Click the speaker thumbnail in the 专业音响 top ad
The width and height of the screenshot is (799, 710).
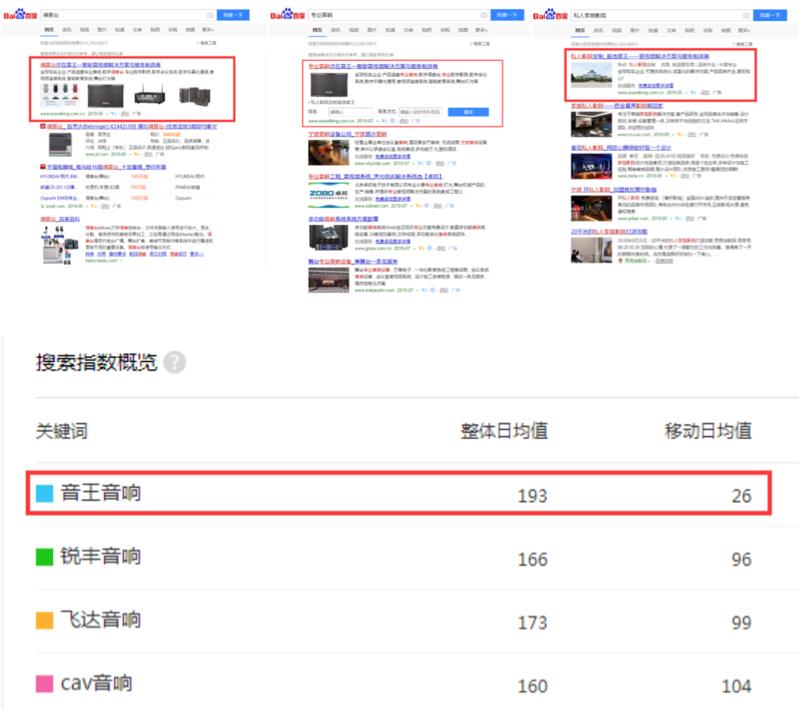click(x=330, y=85)
